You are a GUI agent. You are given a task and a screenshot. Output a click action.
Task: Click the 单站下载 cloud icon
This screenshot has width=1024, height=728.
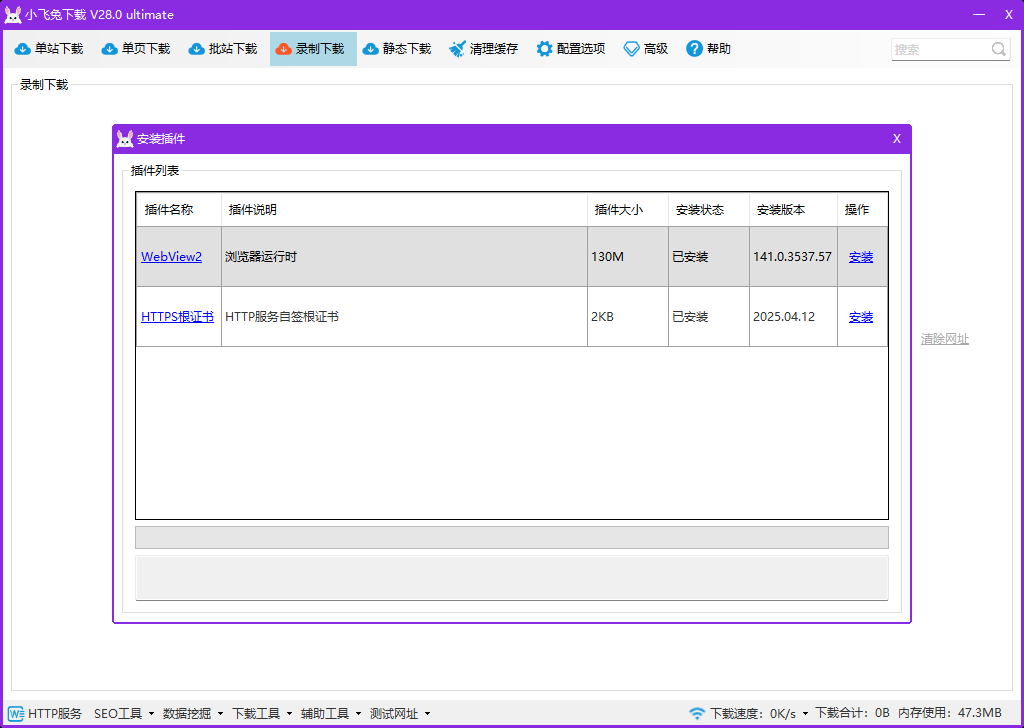pyautogui.click(x=23, y=49)
